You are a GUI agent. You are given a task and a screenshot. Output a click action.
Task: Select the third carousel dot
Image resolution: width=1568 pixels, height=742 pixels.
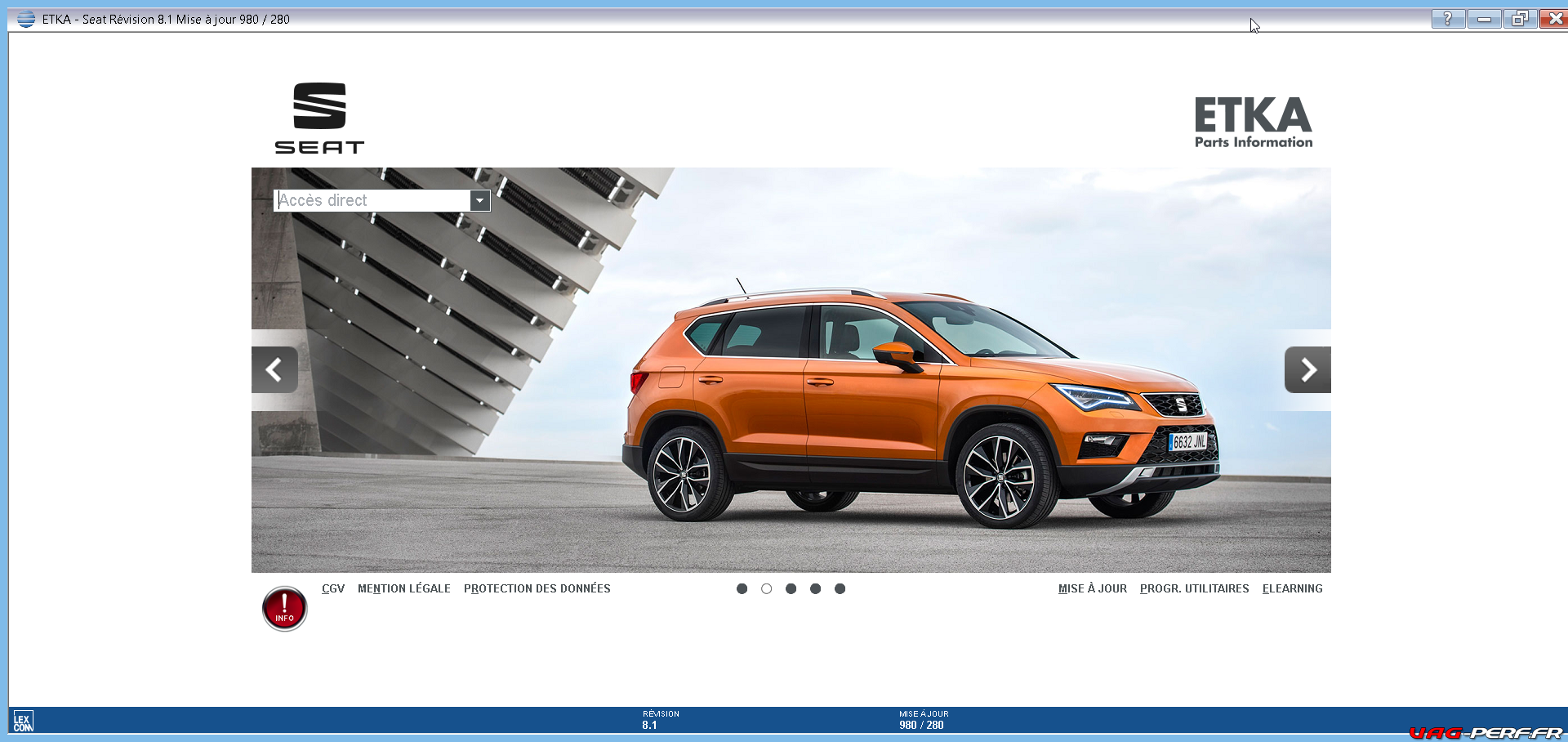tap(791, 588)
